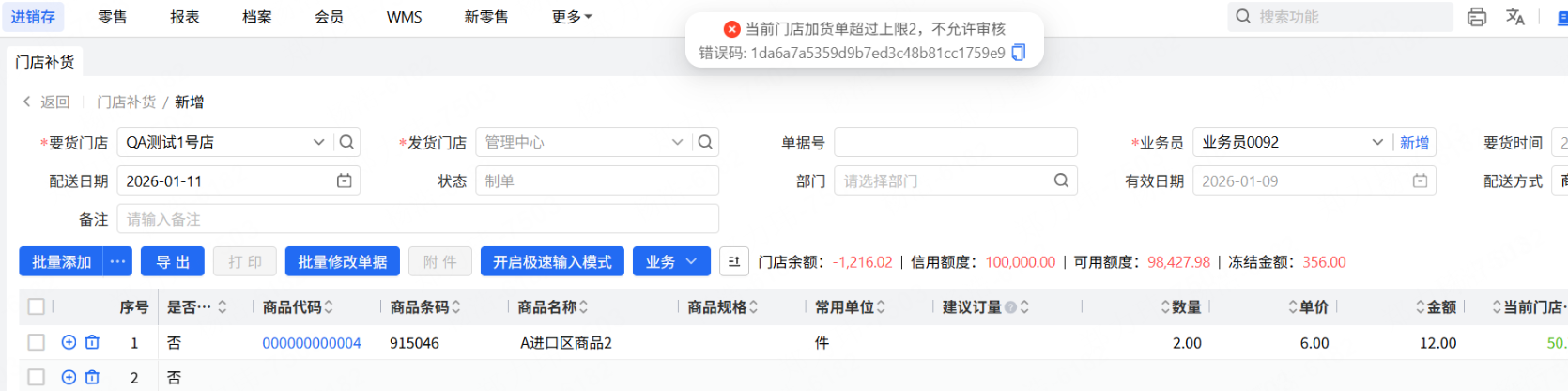Viewport: 1568px width, 391px height.
Task: Click the 导出 button
Action: coord(173,261)
